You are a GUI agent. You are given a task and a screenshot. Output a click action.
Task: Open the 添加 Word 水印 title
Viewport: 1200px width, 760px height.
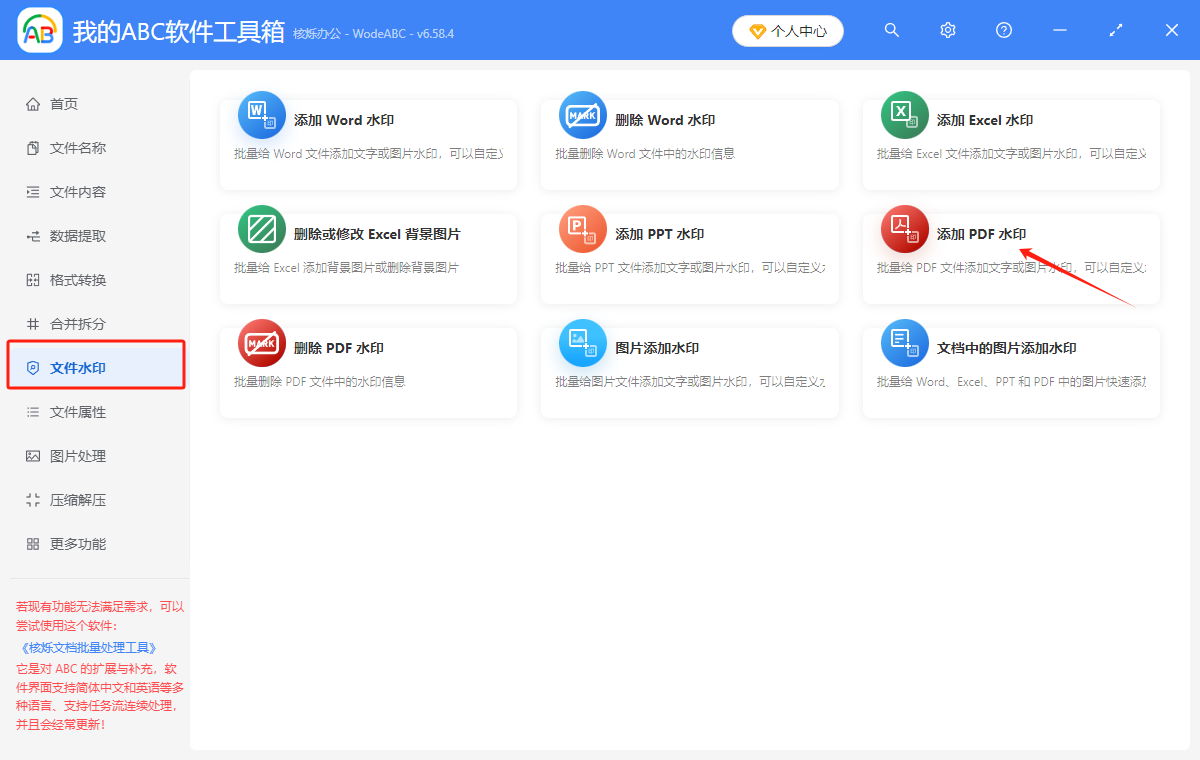(x=344, y=120)
